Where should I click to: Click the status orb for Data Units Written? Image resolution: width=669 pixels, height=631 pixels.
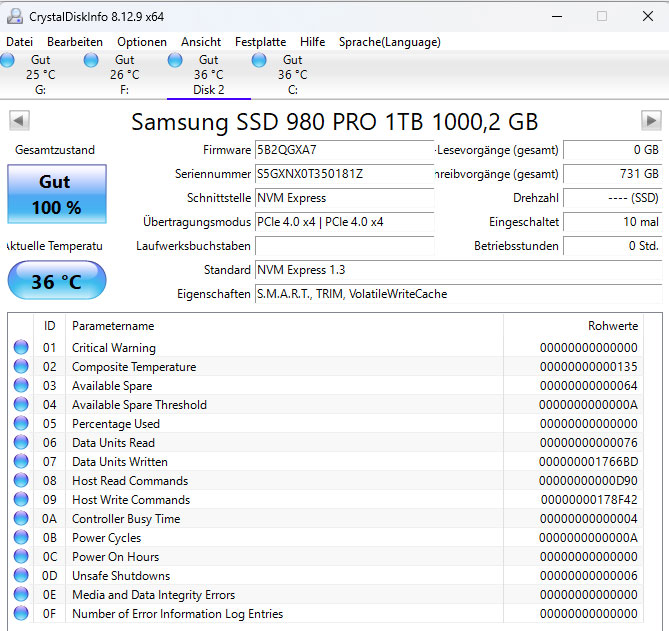[x=21, y=461]
